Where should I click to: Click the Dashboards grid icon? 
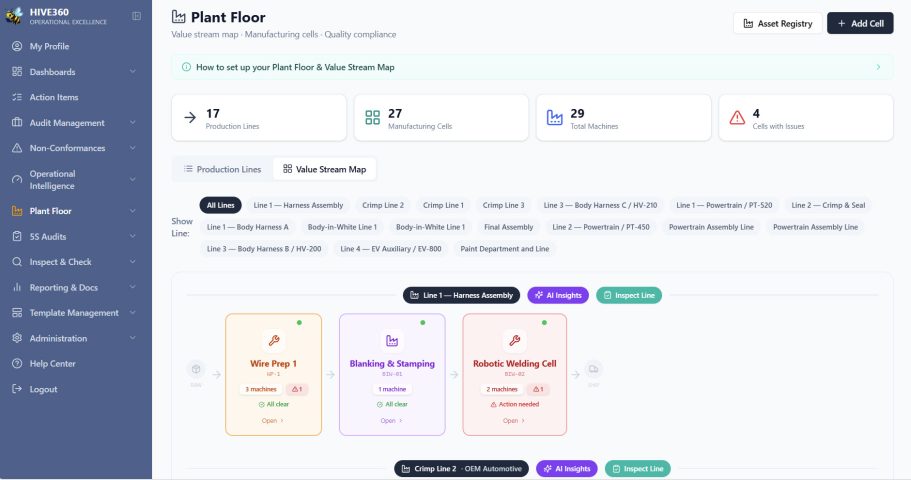pyautogui.click(x=17, y=71)
